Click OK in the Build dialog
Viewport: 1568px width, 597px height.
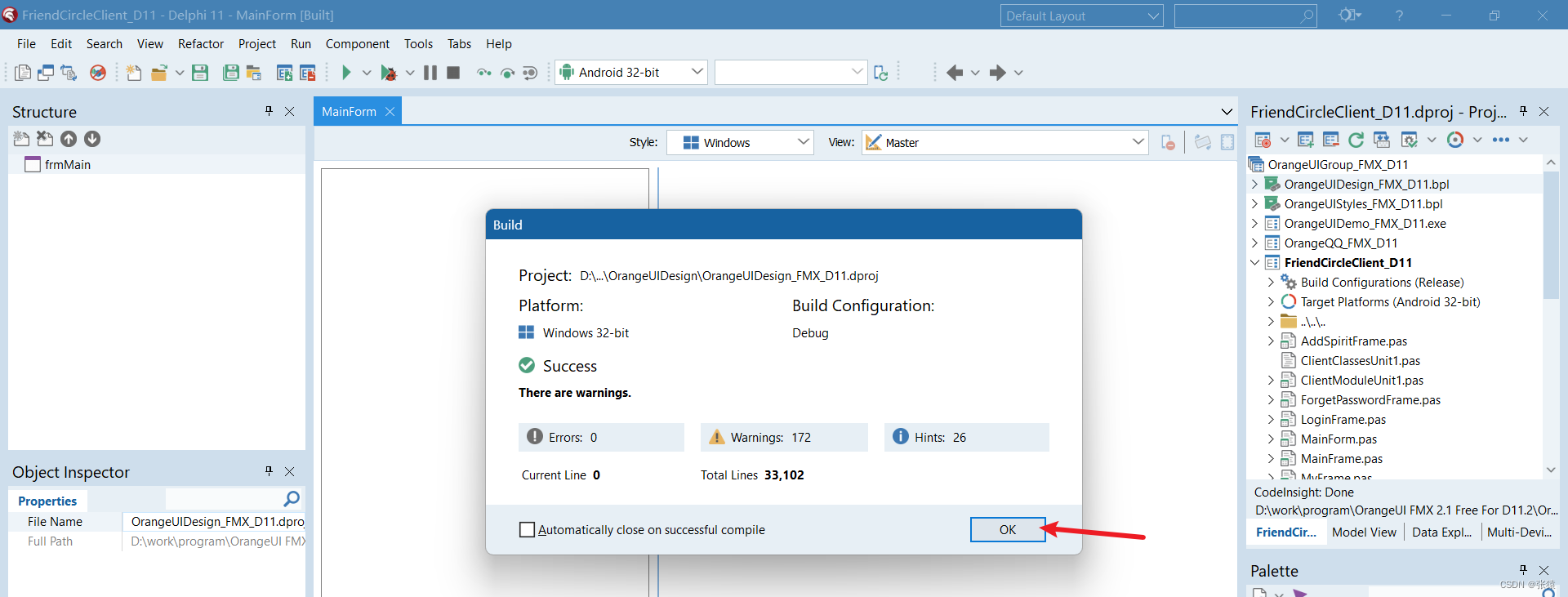click(x=1008, y=529)
